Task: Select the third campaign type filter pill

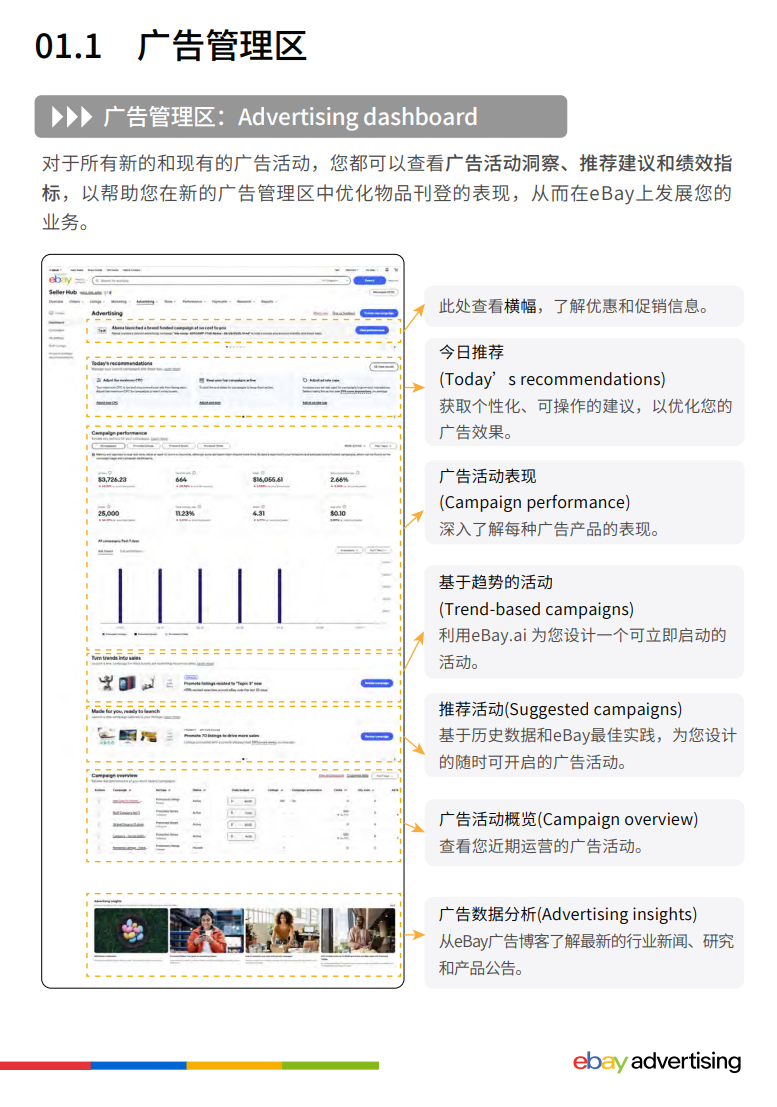Action: 178,446
